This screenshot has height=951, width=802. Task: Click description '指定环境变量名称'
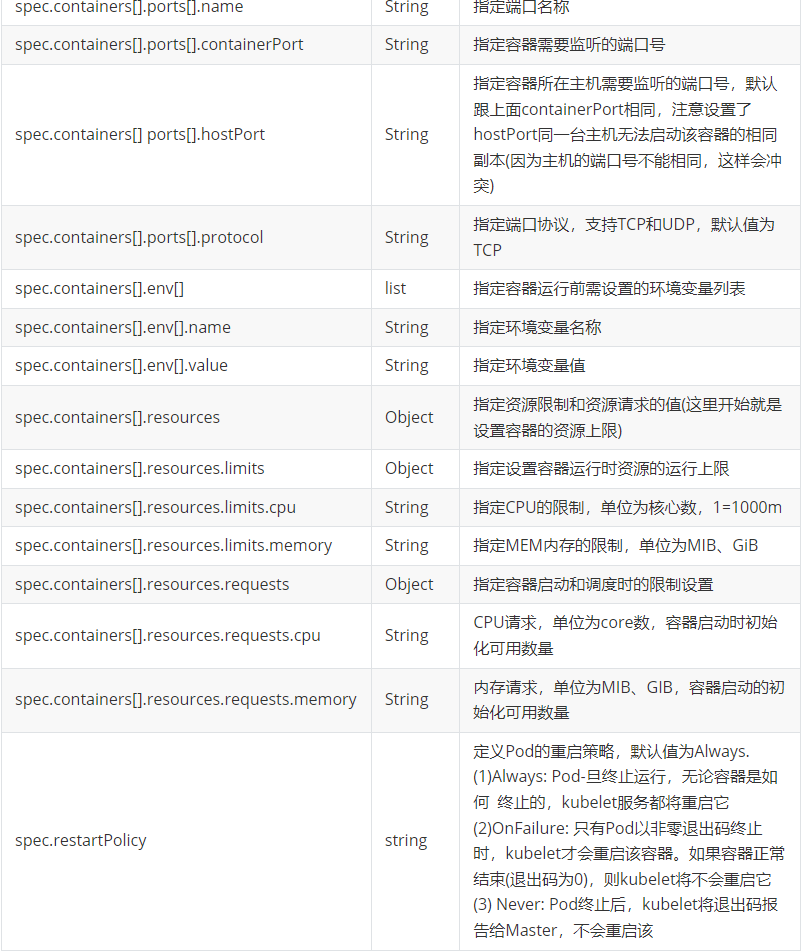[x=537, y=328]
